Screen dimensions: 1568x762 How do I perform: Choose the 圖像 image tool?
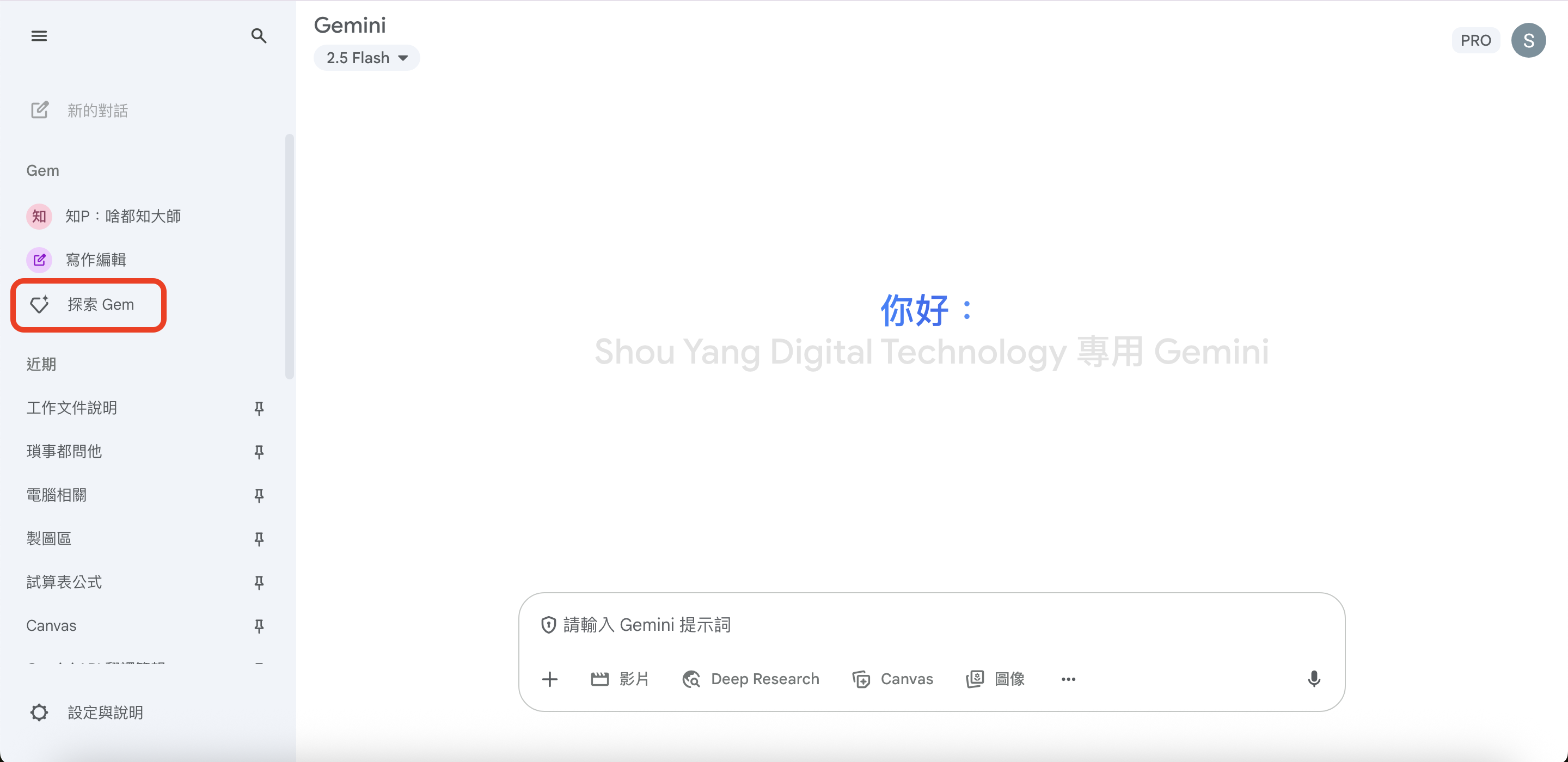[996, 679]
